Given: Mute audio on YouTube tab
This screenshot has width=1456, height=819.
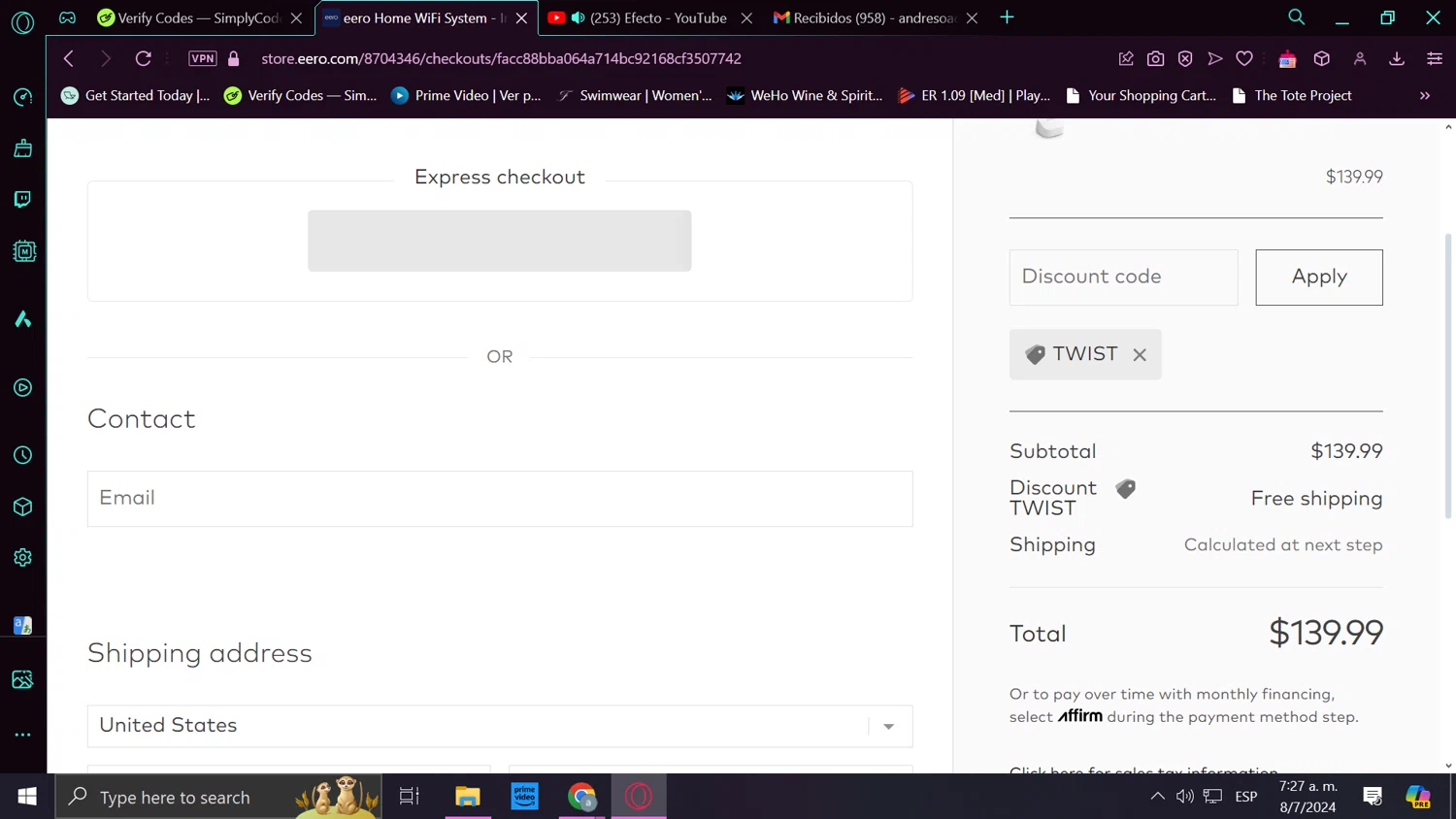Looking at the screenshot, I should point(579,17).
